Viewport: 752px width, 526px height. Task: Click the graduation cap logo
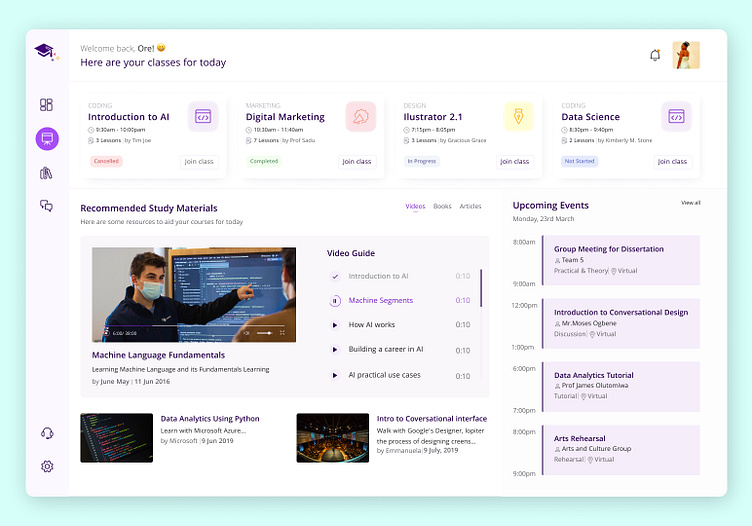coord(44,51)
